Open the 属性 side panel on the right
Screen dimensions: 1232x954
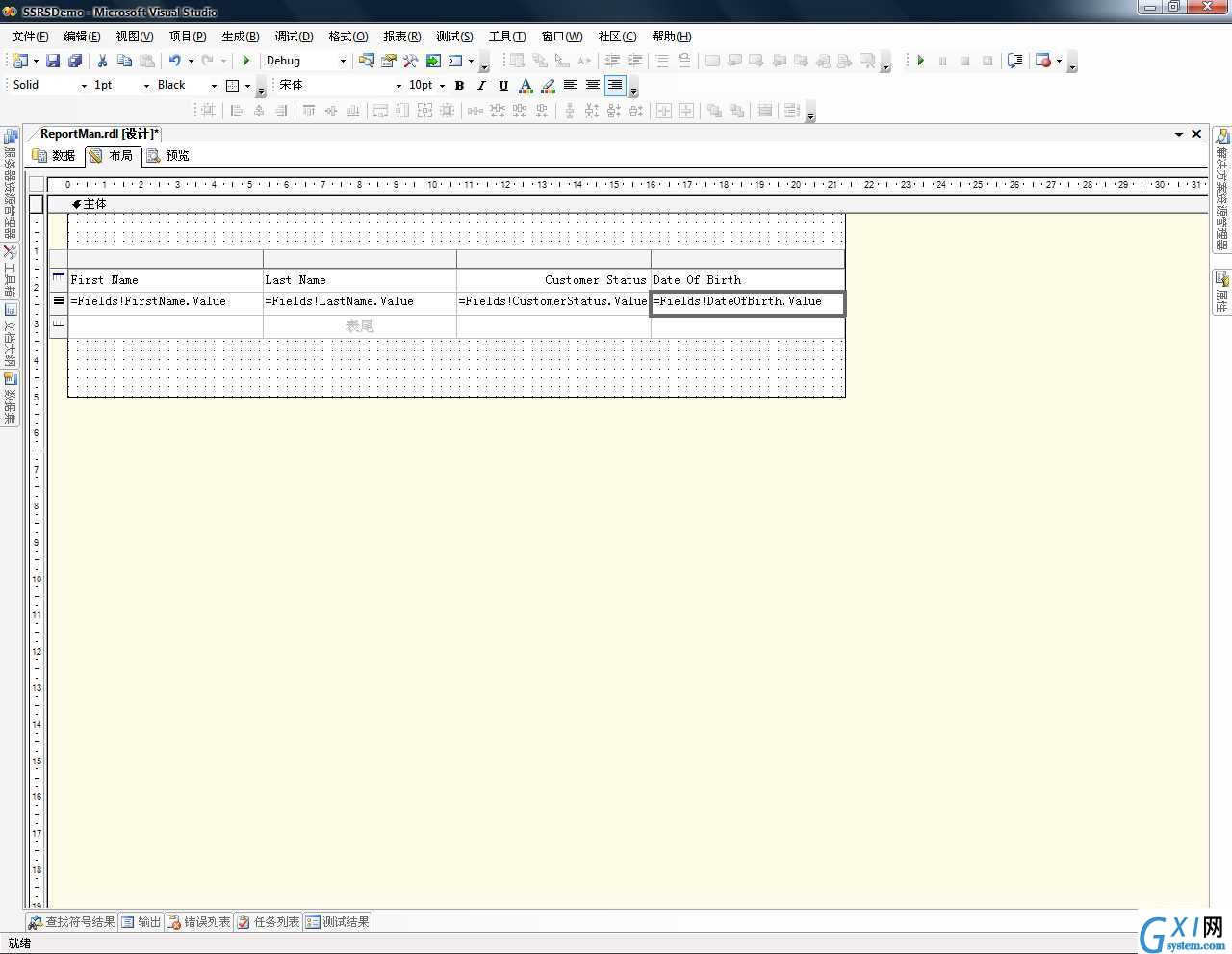[1221, 292]
